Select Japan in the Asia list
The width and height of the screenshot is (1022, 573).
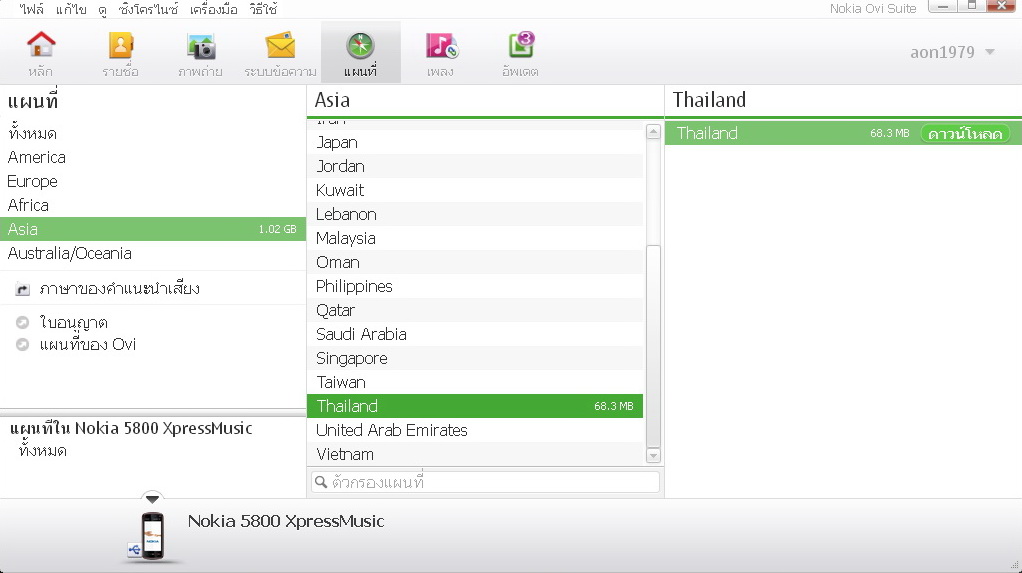[x=475, y=142]
